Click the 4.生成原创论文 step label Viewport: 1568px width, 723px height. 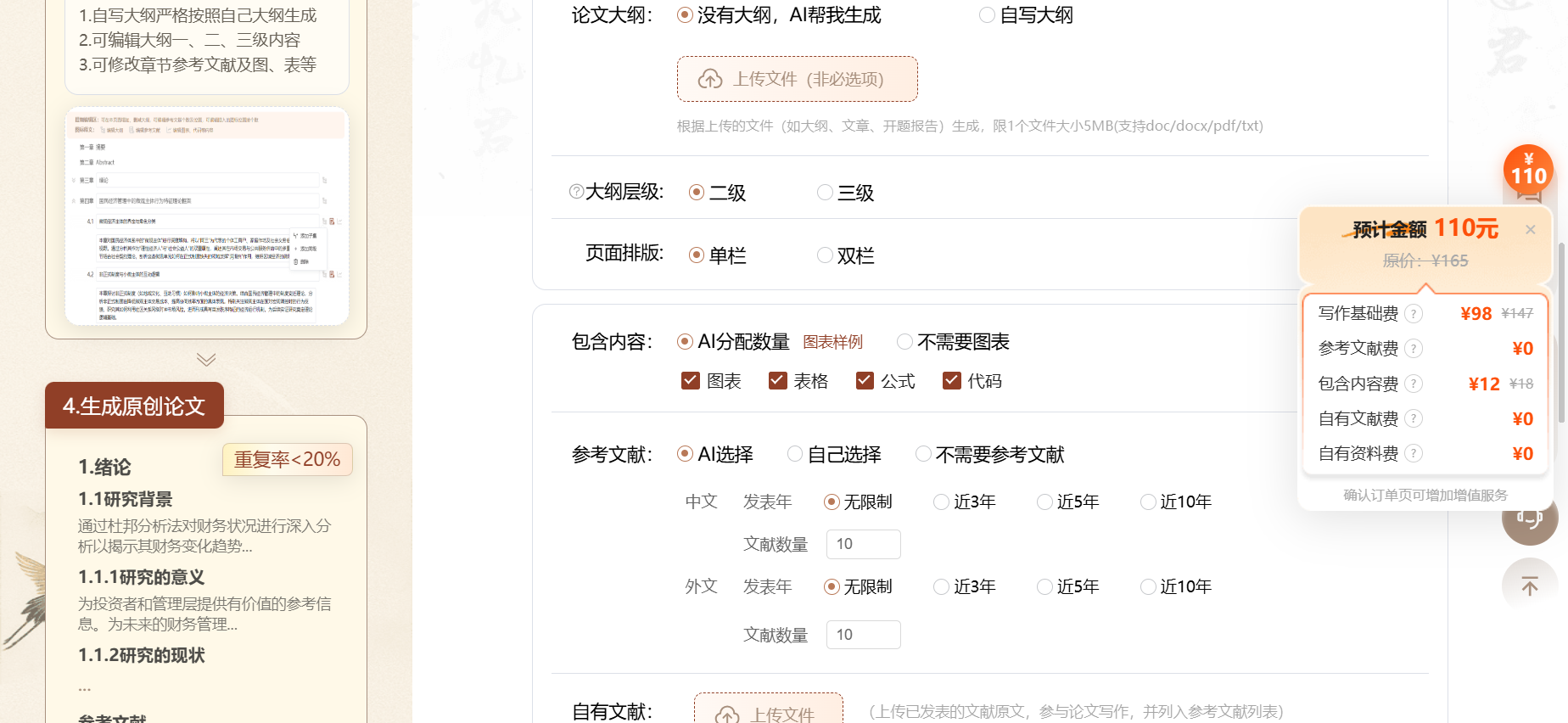coord(134,406)
